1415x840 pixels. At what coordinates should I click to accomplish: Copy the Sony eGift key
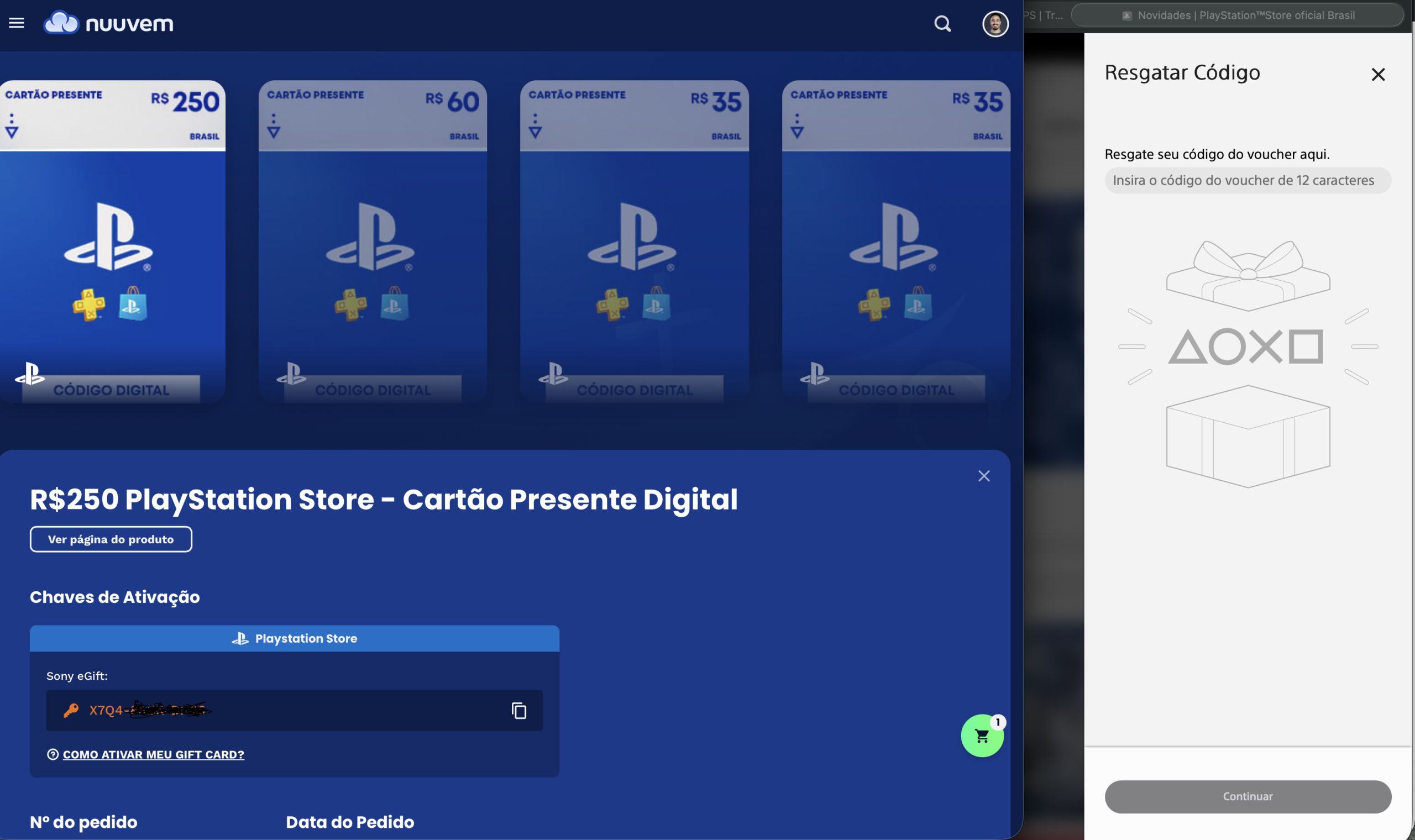pos(519,710)
